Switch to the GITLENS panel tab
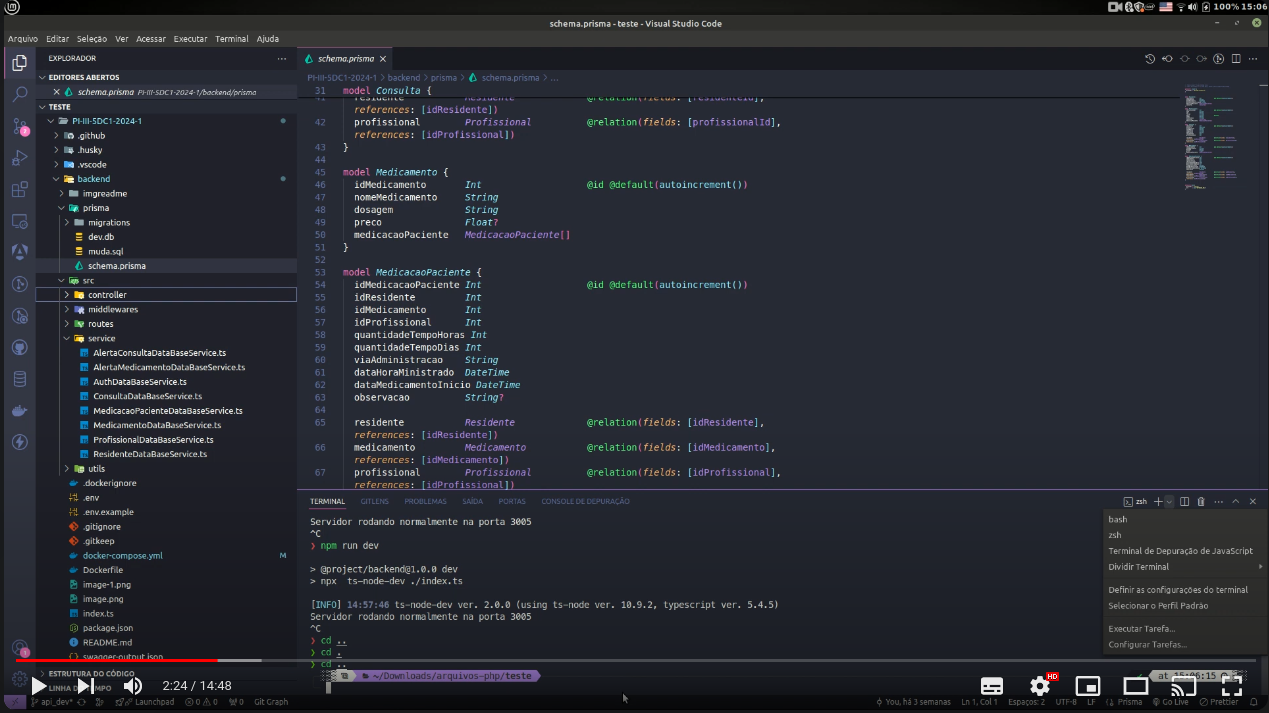Viewport: 1269px width, 713px height. 375,501
